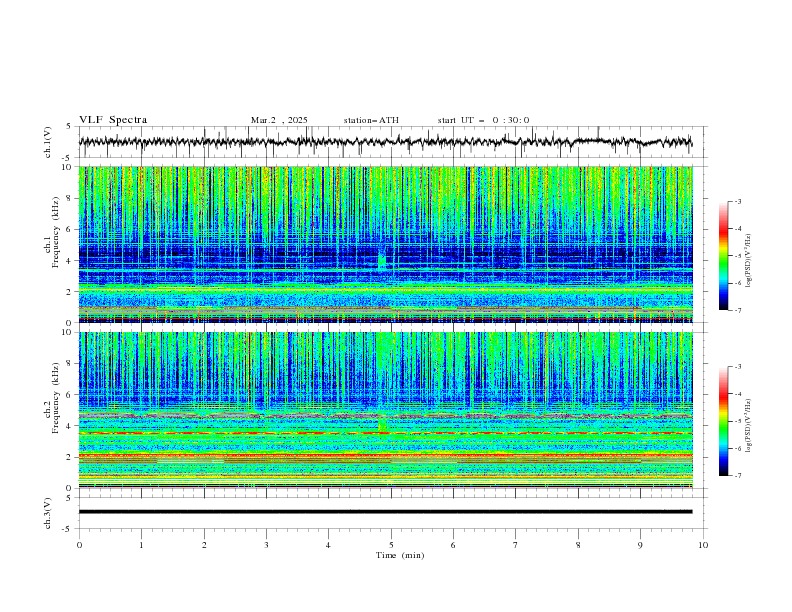Click the ch.3 black waveform band
This screenshot has width=792, height=612.
tap(386, 512)
